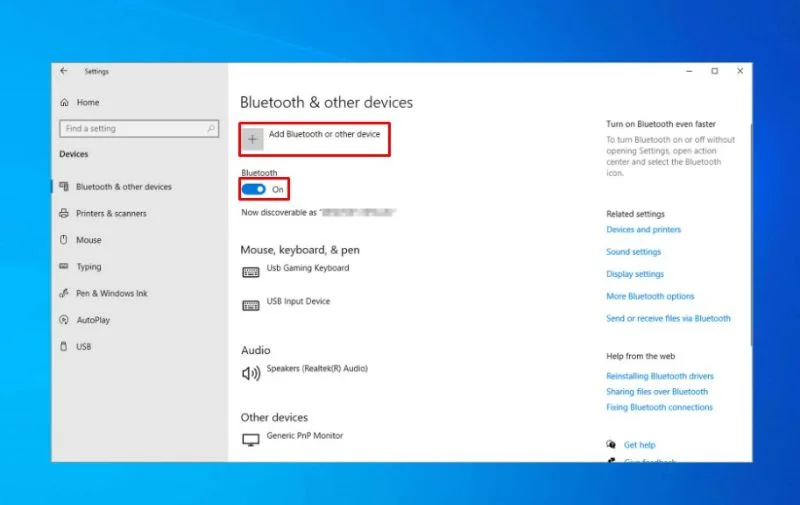Open AutoPlay settings page
The image size is (800, 505).
93,320
